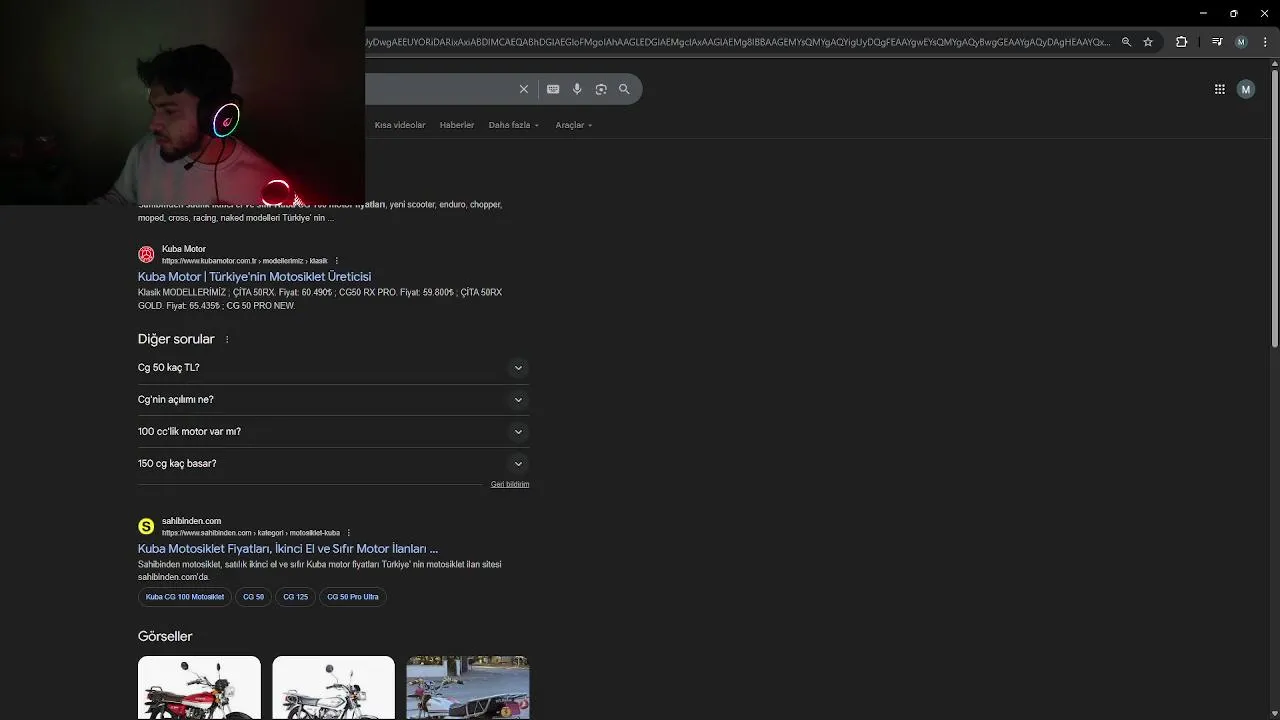Open options menu for Kuba Motor result
Viewport: 1280px width, 720px height.
pyautogui.click(x=337, y=261)
